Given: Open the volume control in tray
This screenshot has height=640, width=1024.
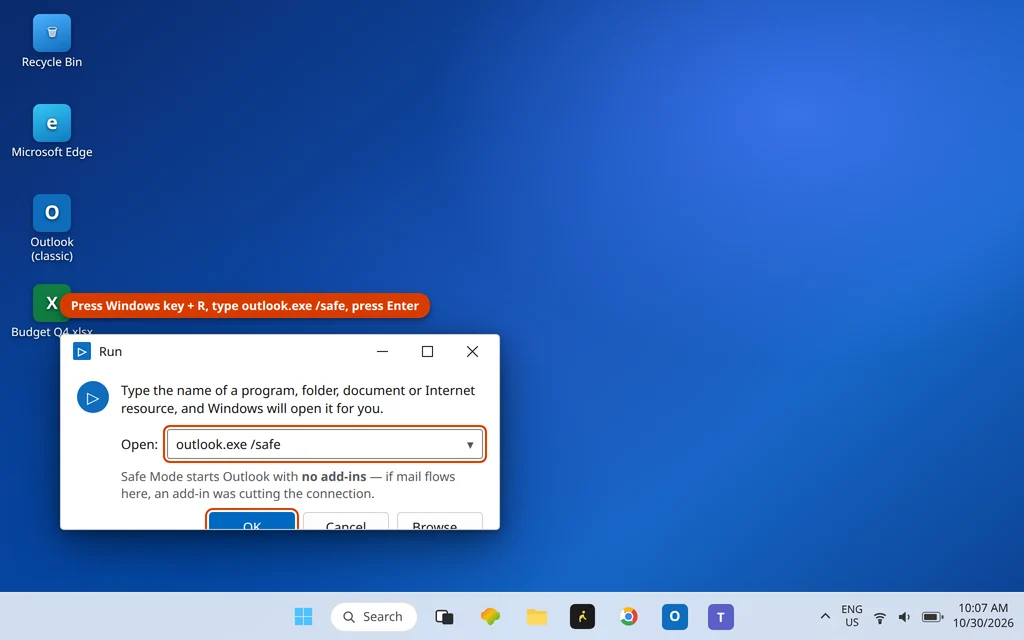Looking at the screenshot, I should tap(904, 617).
